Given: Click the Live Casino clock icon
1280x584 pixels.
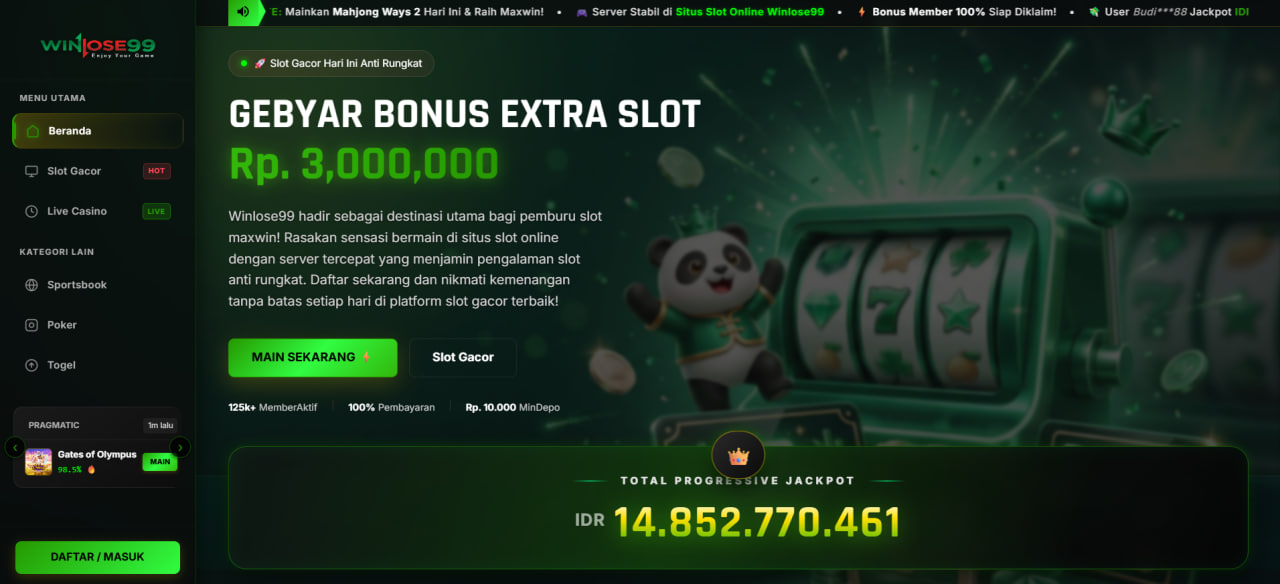Looking at the screenshot, I should 31,211.
